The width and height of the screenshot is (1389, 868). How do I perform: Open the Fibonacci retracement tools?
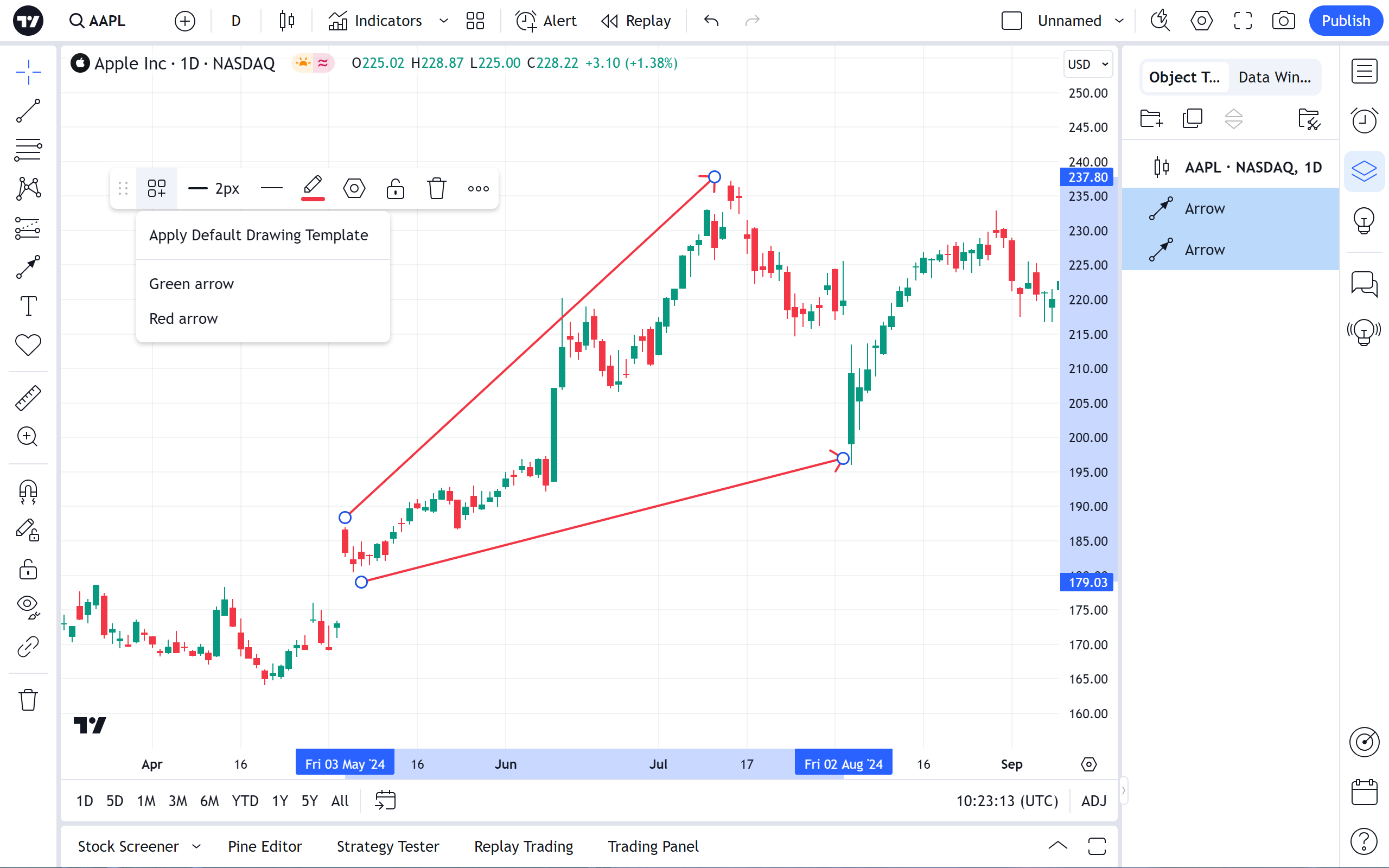28,150
